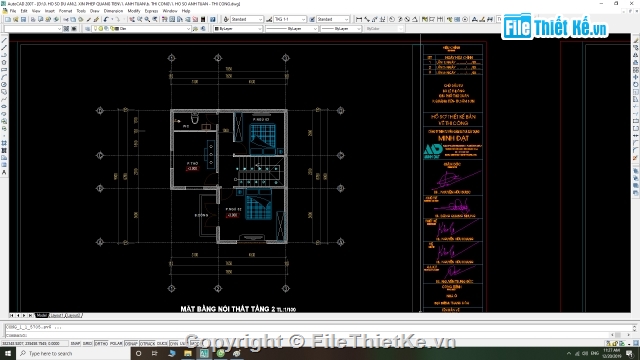Screen dimensions: 640x360
Task: Toggle OTRACK in status bar
Action: tap(147, 344)
